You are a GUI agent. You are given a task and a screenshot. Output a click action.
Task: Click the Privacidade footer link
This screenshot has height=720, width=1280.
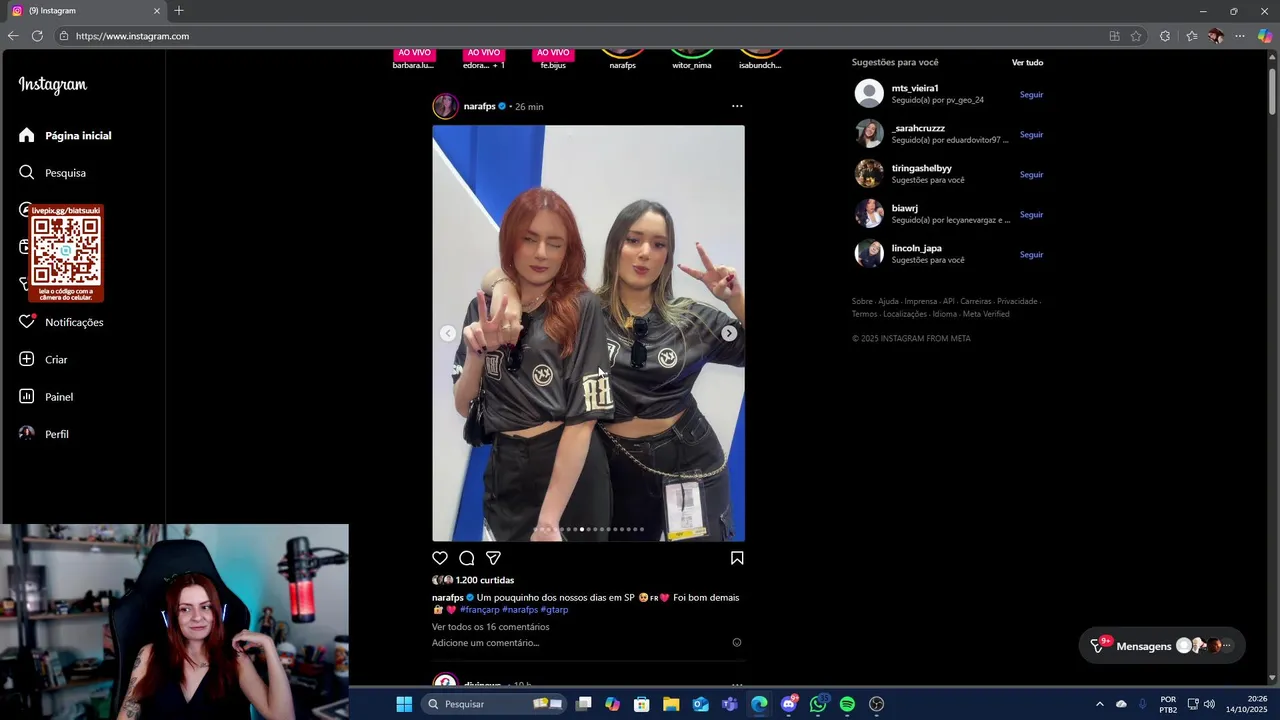tap(1017, 301)
